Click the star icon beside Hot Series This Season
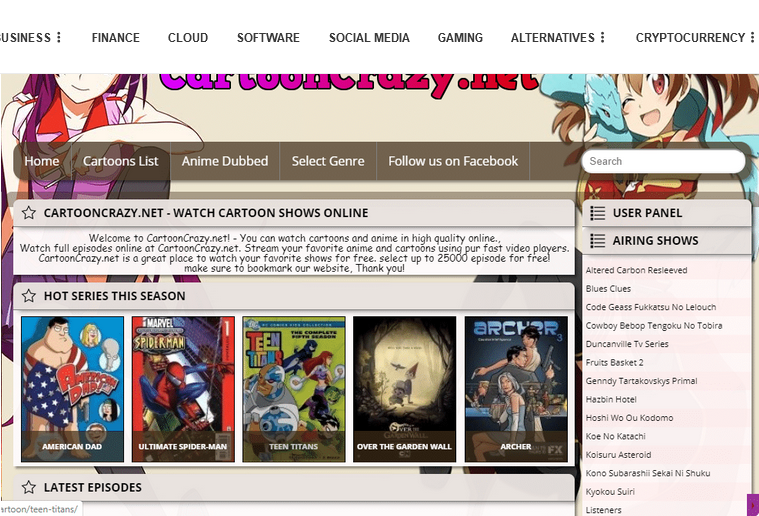759x516 pixels. point(29,296)
